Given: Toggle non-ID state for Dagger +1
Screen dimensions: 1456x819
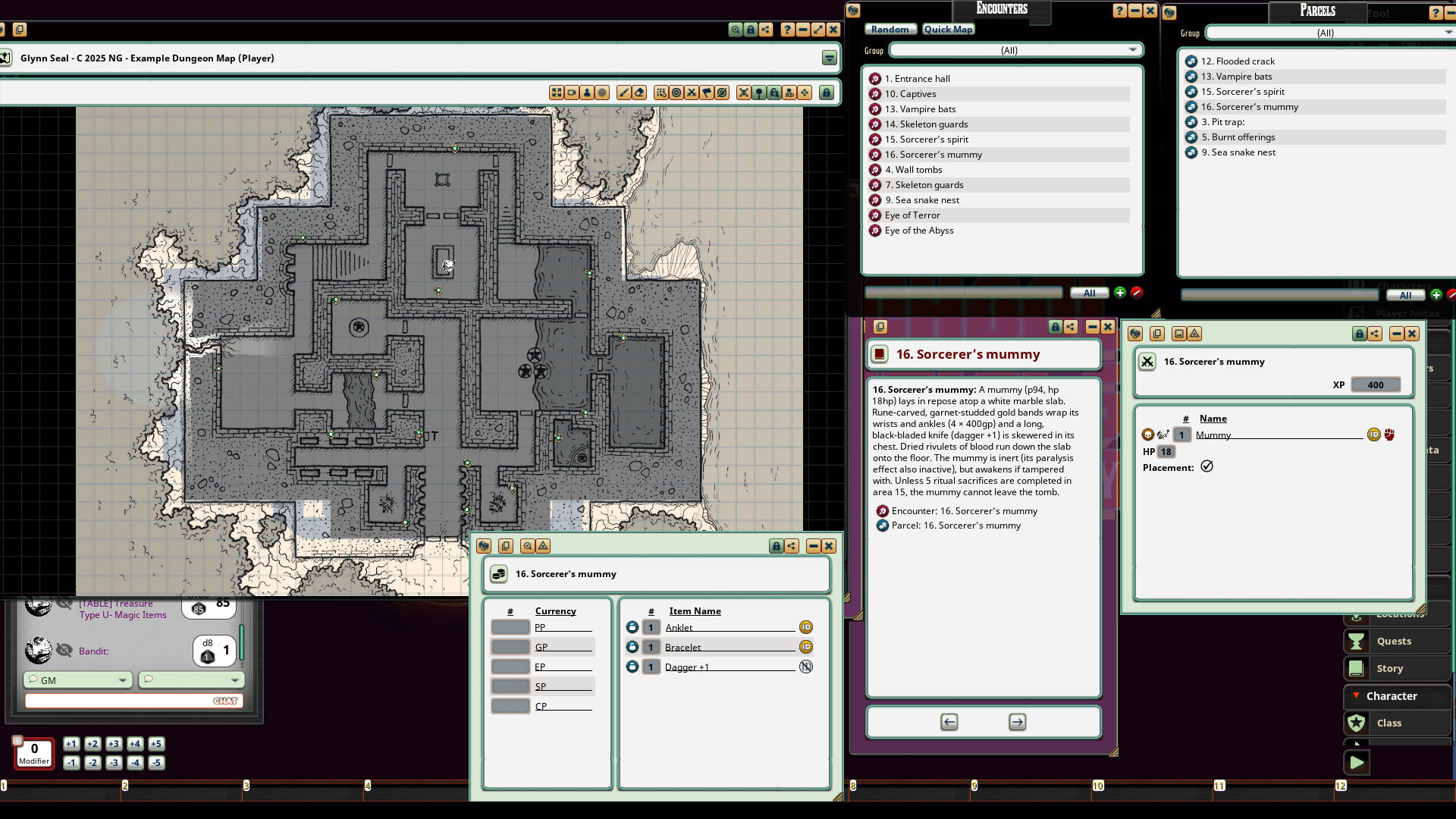Looking at the screenshot, I should [806, 667].
